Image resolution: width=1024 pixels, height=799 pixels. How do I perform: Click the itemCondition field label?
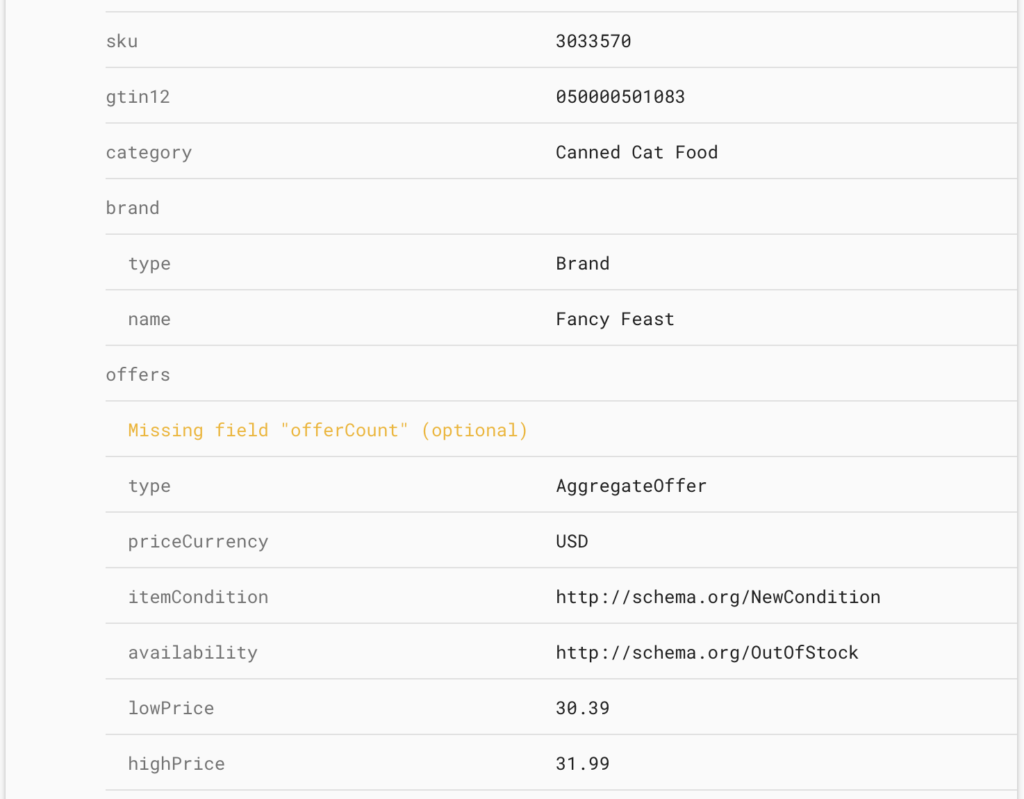click(198, 597)
